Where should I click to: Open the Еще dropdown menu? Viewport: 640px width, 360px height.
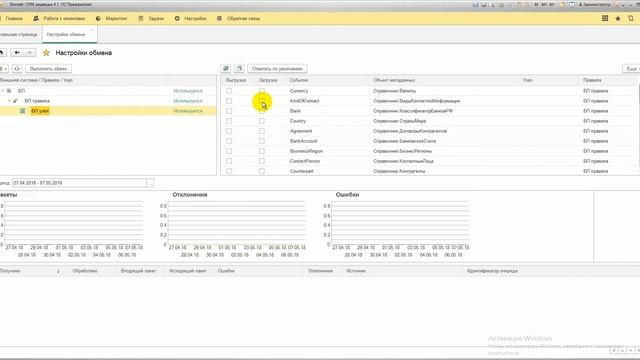point(631,69)
